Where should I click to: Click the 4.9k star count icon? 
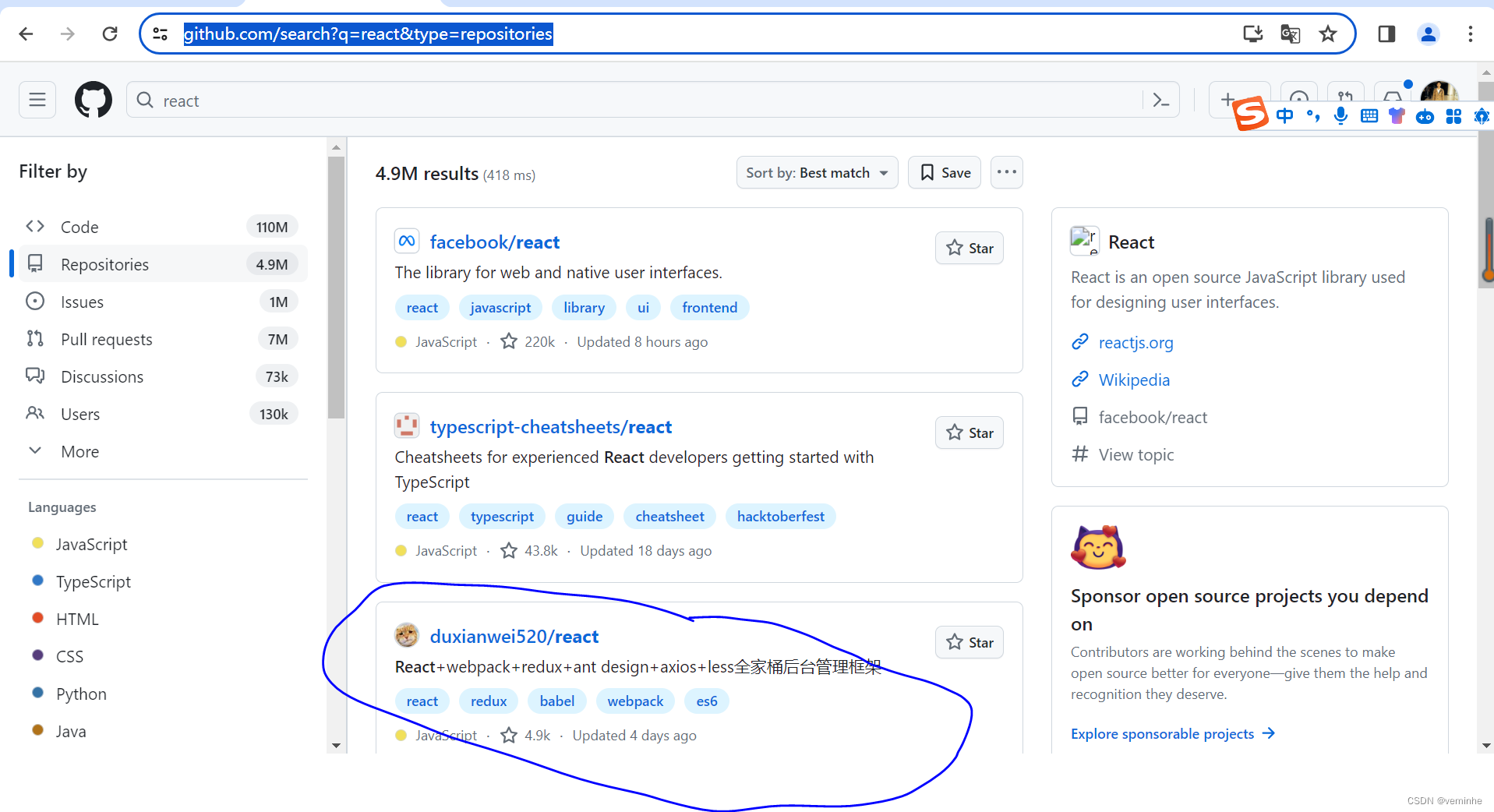[509, 735]
